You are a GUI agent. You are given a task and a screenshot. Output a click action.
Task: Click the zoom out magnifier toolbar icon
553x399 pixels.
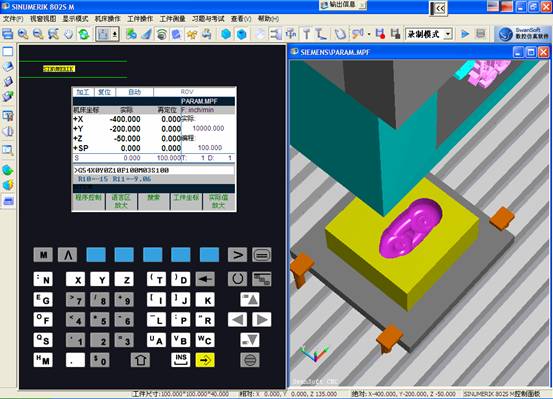[x=38, y=34]
